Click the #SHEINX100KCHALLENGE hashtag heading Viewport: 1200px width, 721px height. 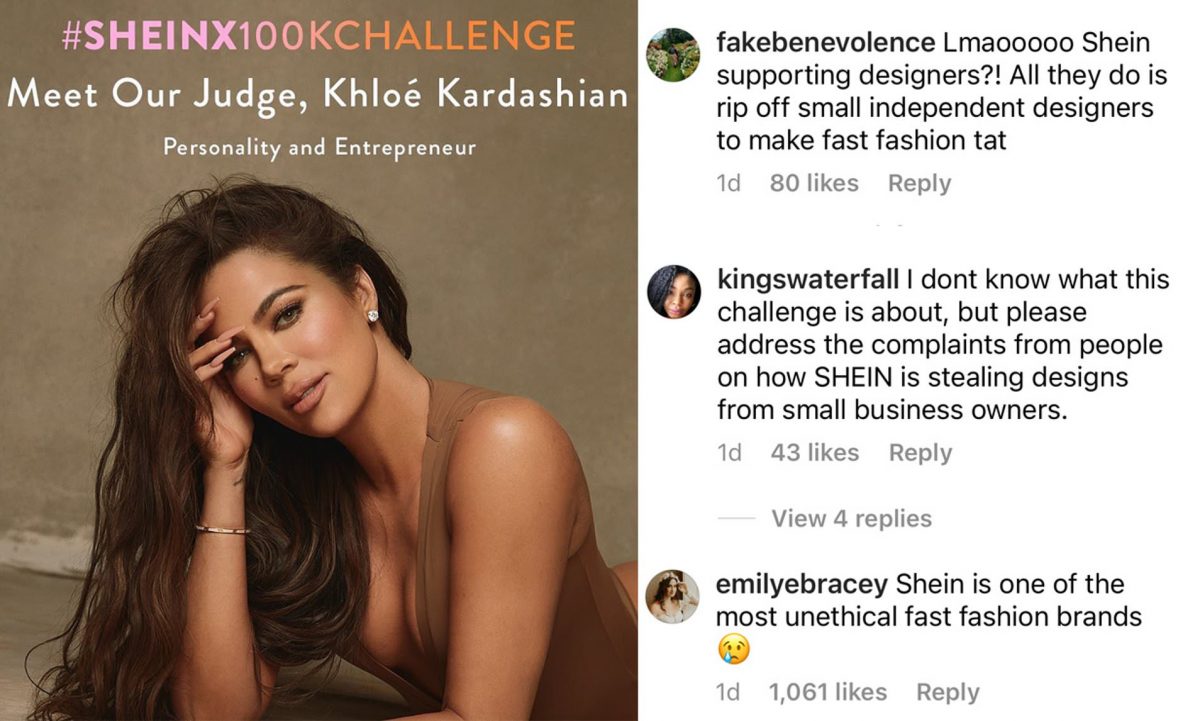[x=318, y=37]
